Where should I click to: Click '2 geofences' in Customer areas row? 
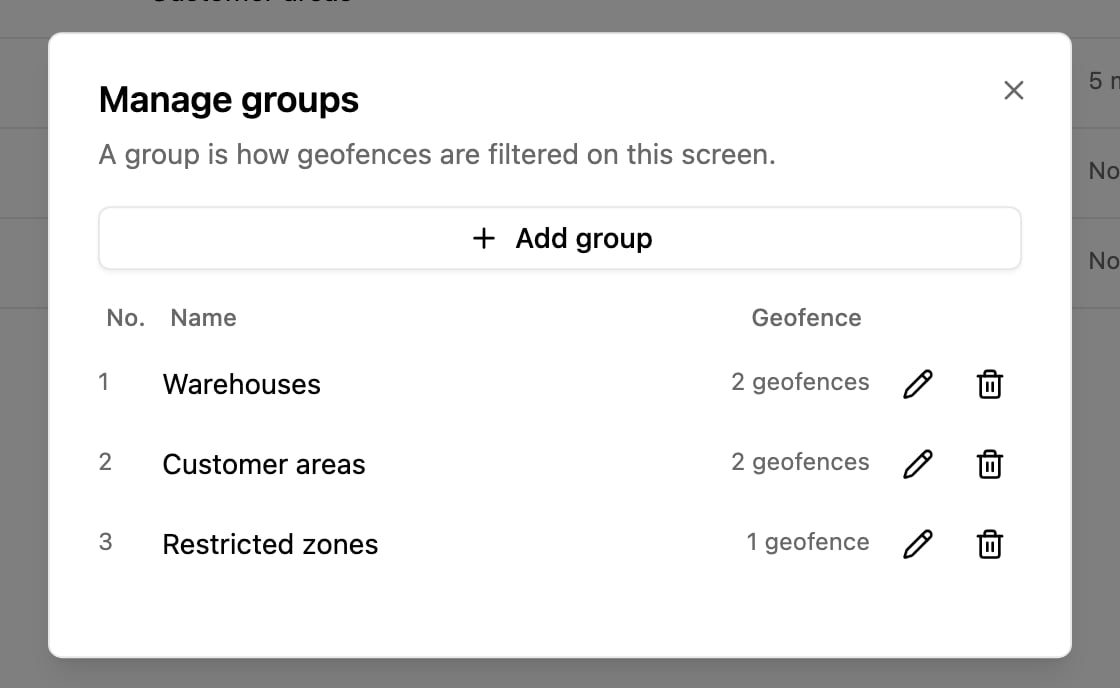800,462
